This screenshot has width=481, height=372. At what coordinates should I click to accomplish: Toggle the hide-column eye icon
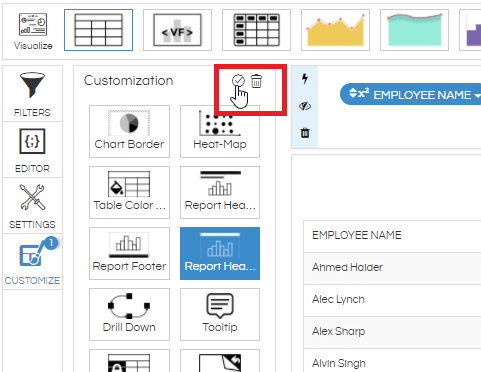[x=305, y=106]
